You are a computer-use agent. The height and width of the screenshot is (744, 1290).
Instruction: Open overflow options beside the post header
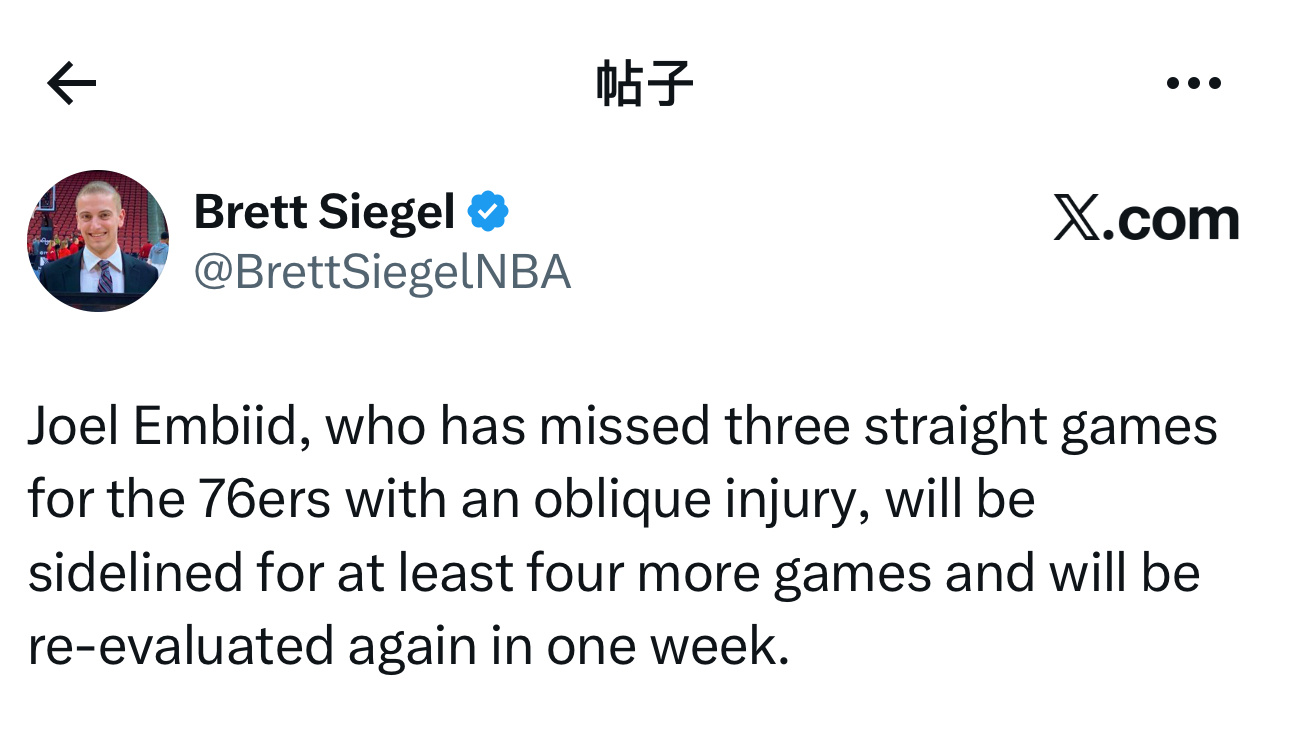1194,83
